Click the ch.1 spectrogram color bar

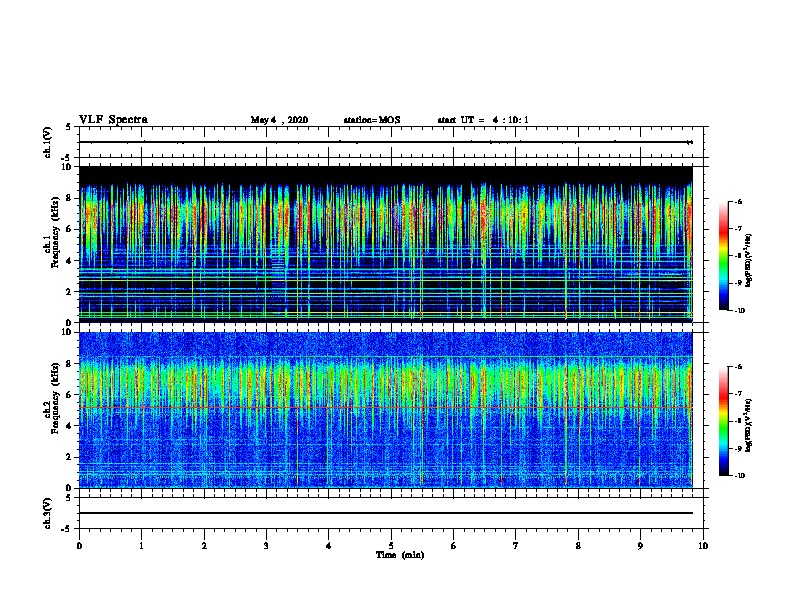(x=724, y=256)
